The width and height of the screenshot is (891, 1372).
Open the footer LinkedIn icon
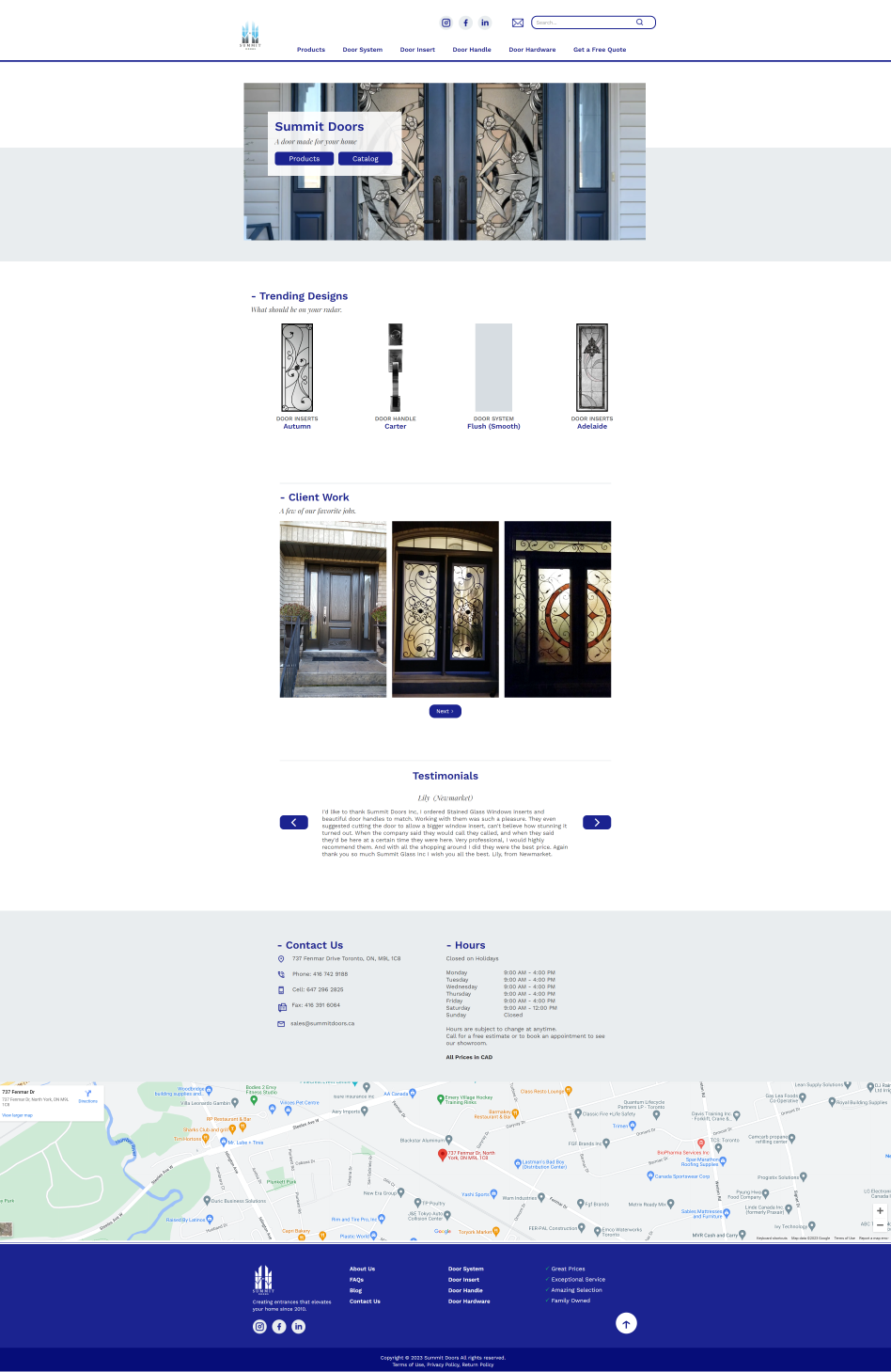point(299,1327)
